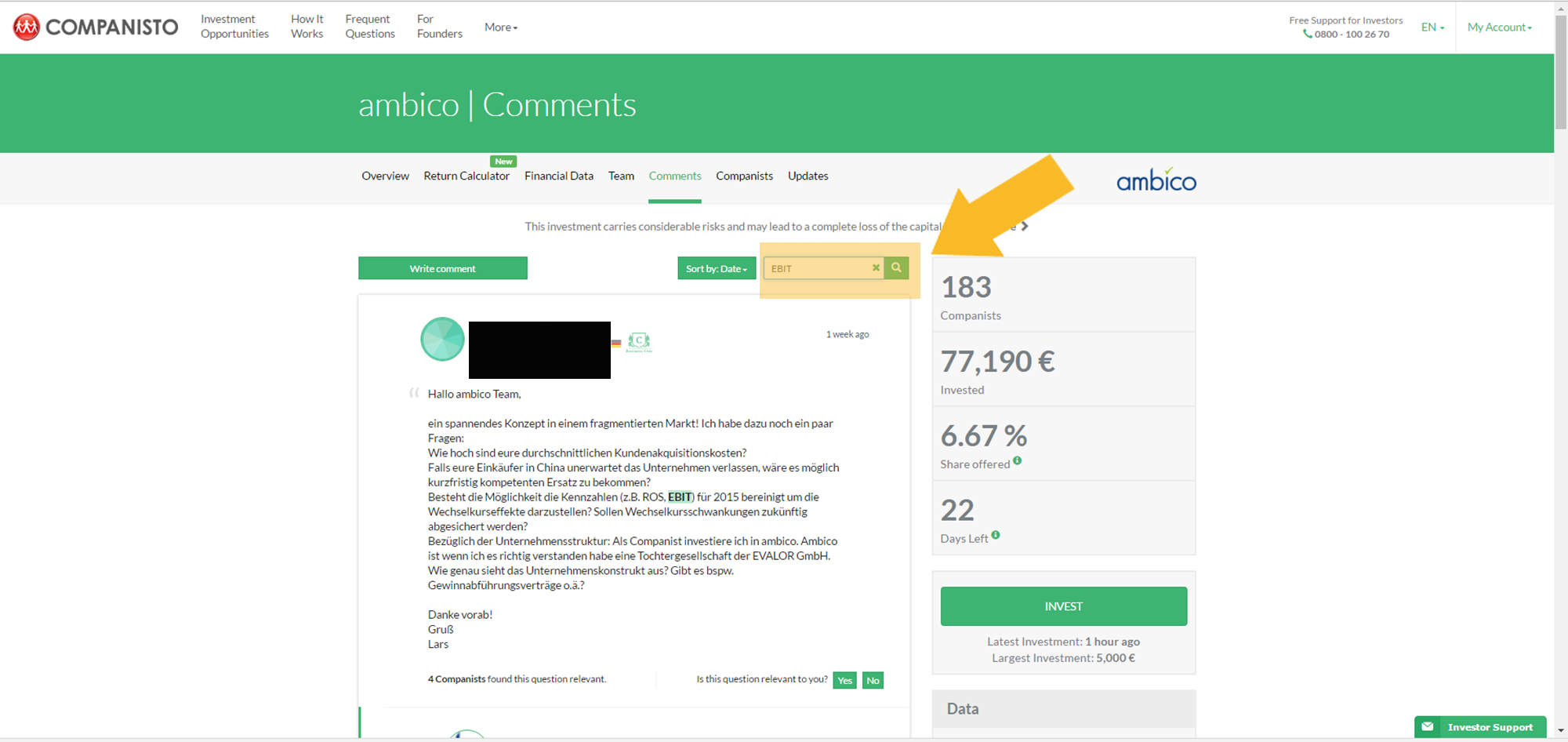
Task: Switch to Financial Data tab
Action: tap(559, 176)
